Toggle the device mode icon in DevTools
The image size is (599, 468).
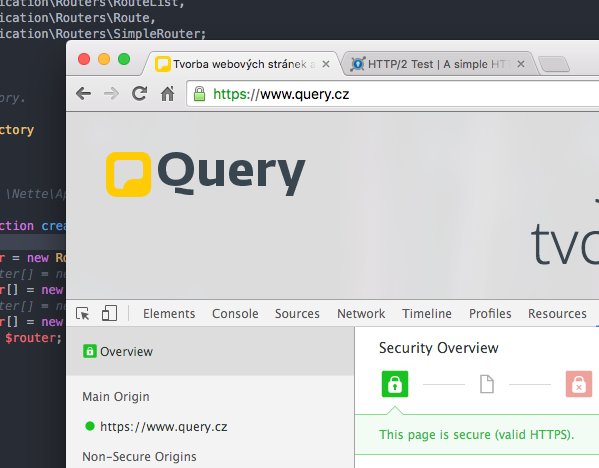[109, 313]
